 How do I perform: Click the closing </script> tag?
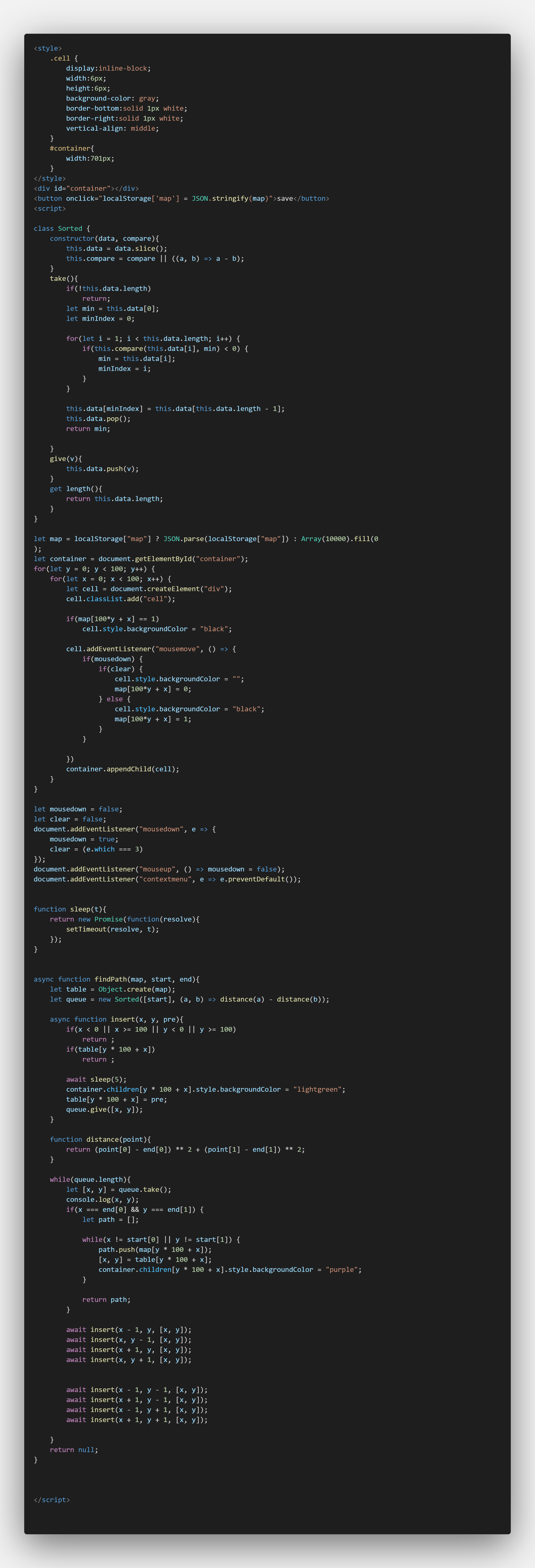[52, 1499]
